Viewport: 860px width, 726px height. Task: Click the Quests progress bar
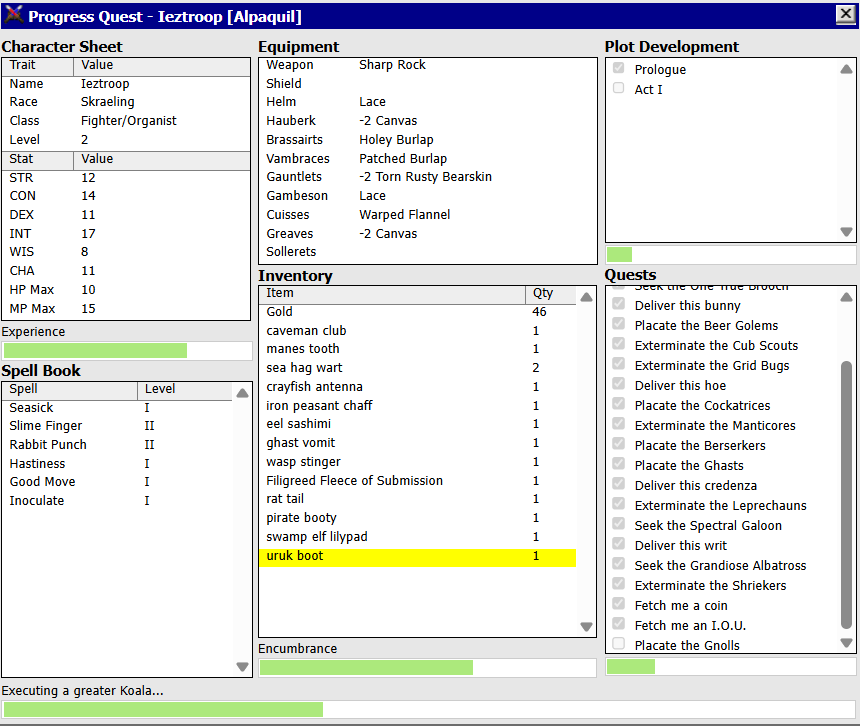(731, 666)
